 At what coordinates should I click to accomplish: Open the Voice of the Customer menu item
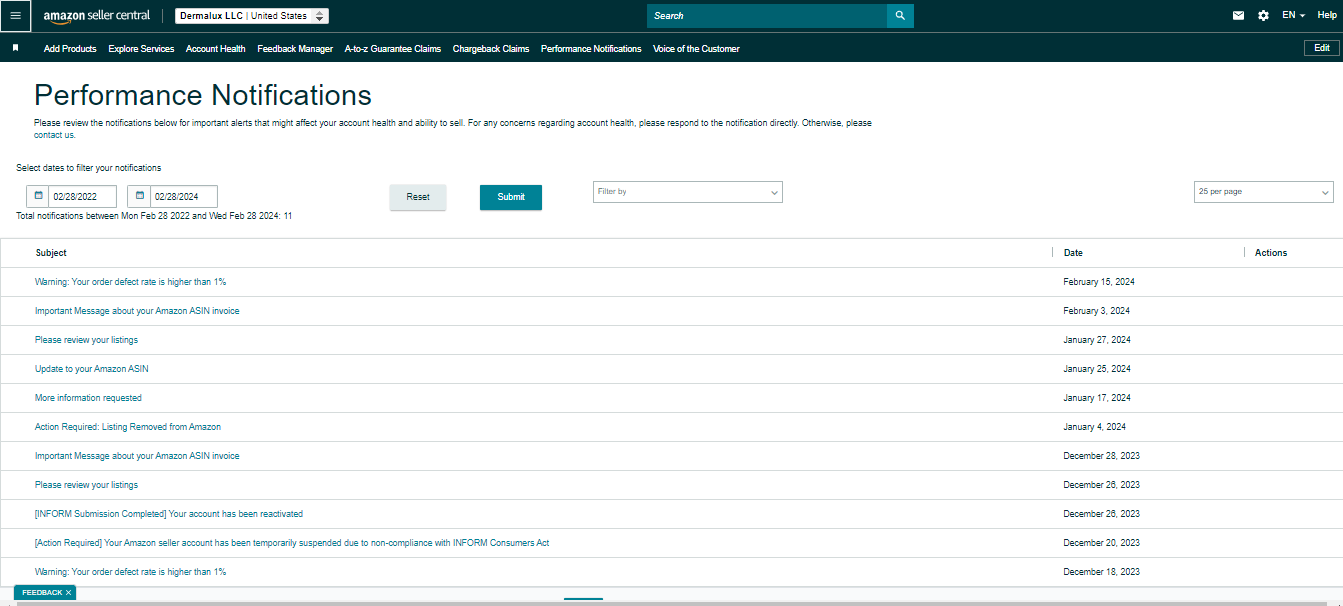[696, 49]
